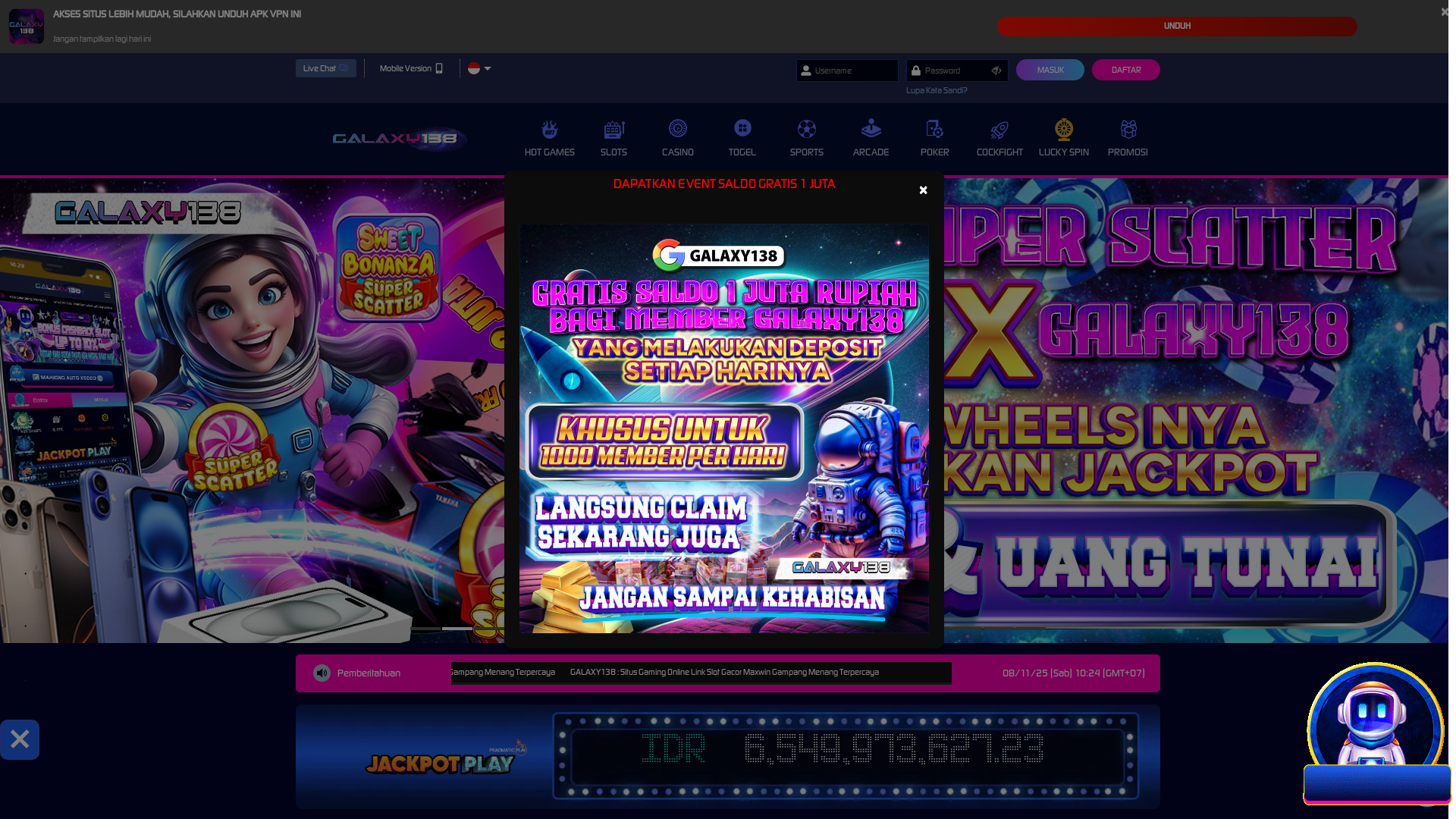This screenshot has width=1456, height=819.
Task: Click the scrolling GALAXY138 announcement text
Action: pos(724,673)
